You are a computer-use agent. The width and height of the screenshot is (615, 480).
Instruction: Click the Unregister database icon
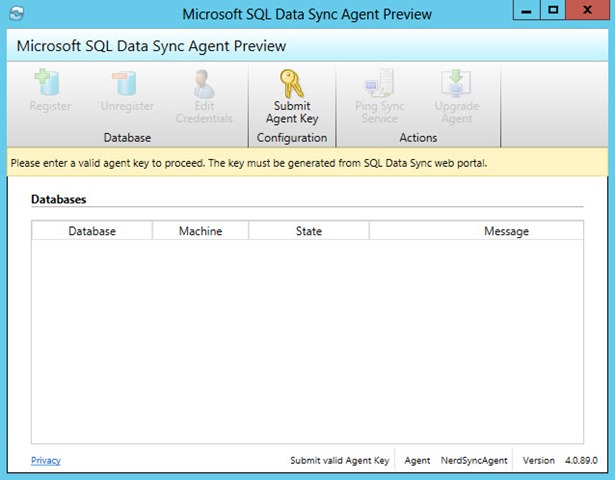point(125,83)
